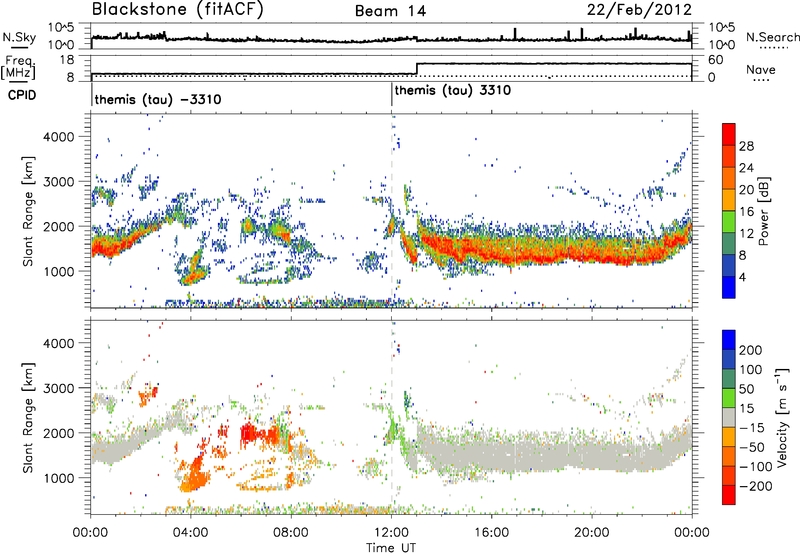This screenshot has height=554, width=800.
Task: Click the "Nave" legend label
Action: [761, 70]
